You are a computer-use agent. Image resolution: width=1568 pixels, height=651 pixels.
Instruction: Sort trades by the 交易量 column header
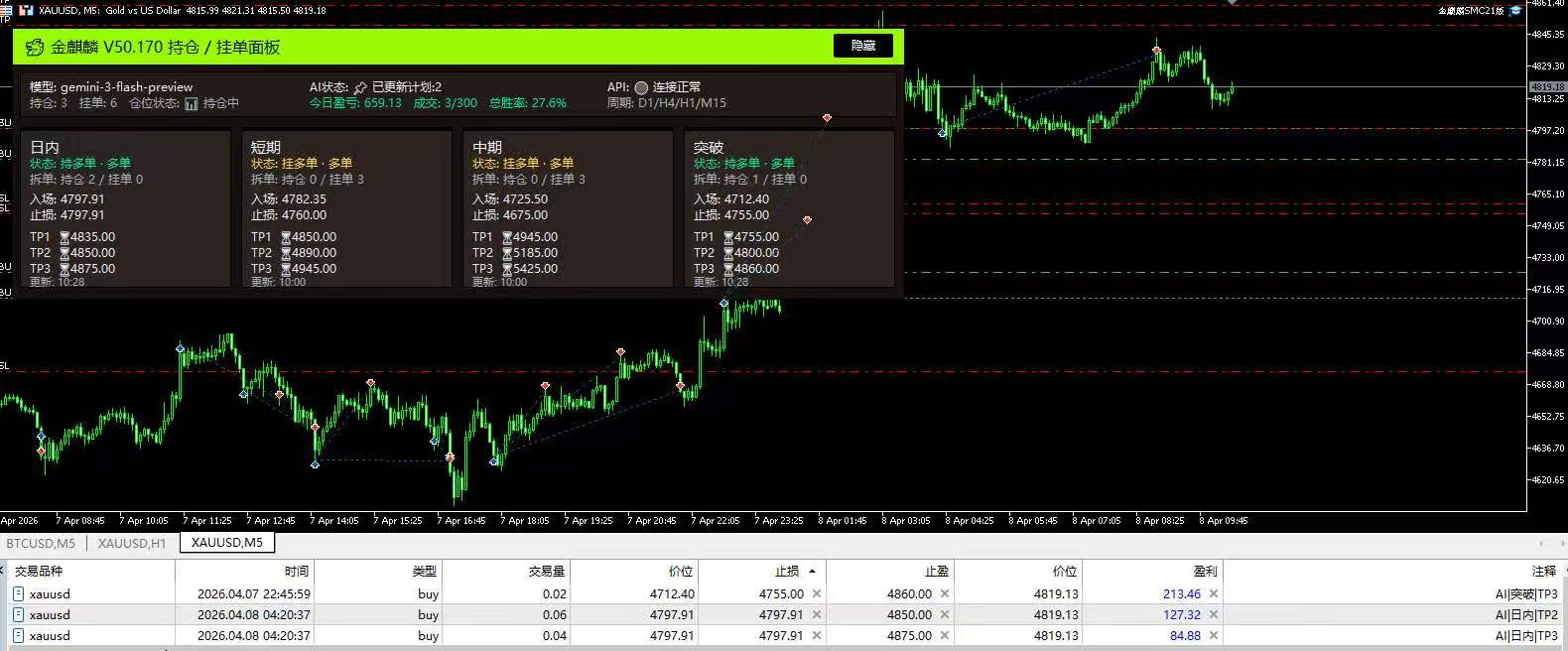coord(506,571)
